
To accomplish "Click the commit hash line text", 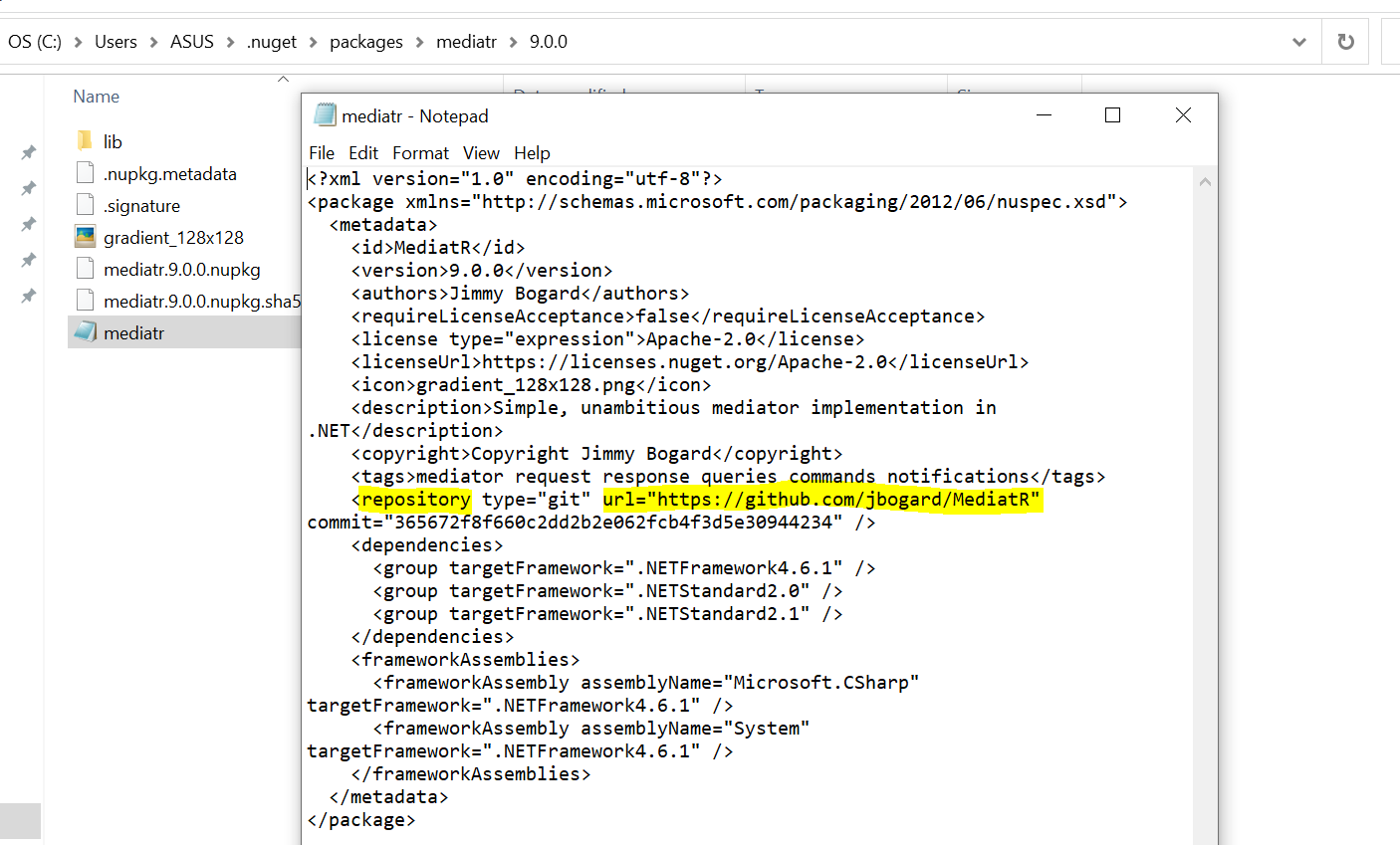I will 591,523.
